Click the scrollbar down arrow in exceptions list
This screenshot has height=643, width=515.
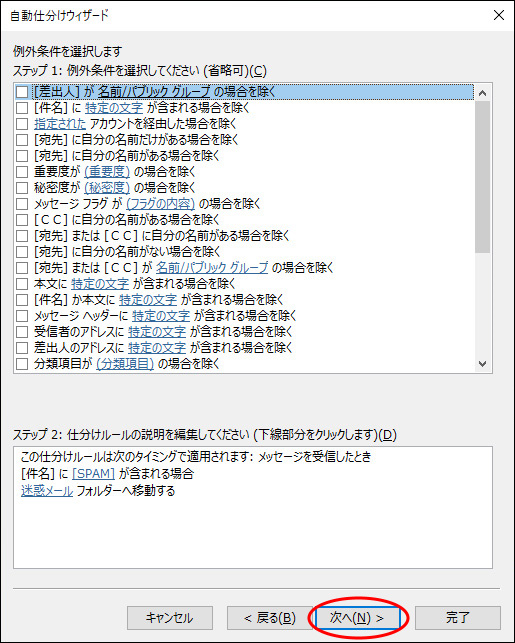pos(483,364)
